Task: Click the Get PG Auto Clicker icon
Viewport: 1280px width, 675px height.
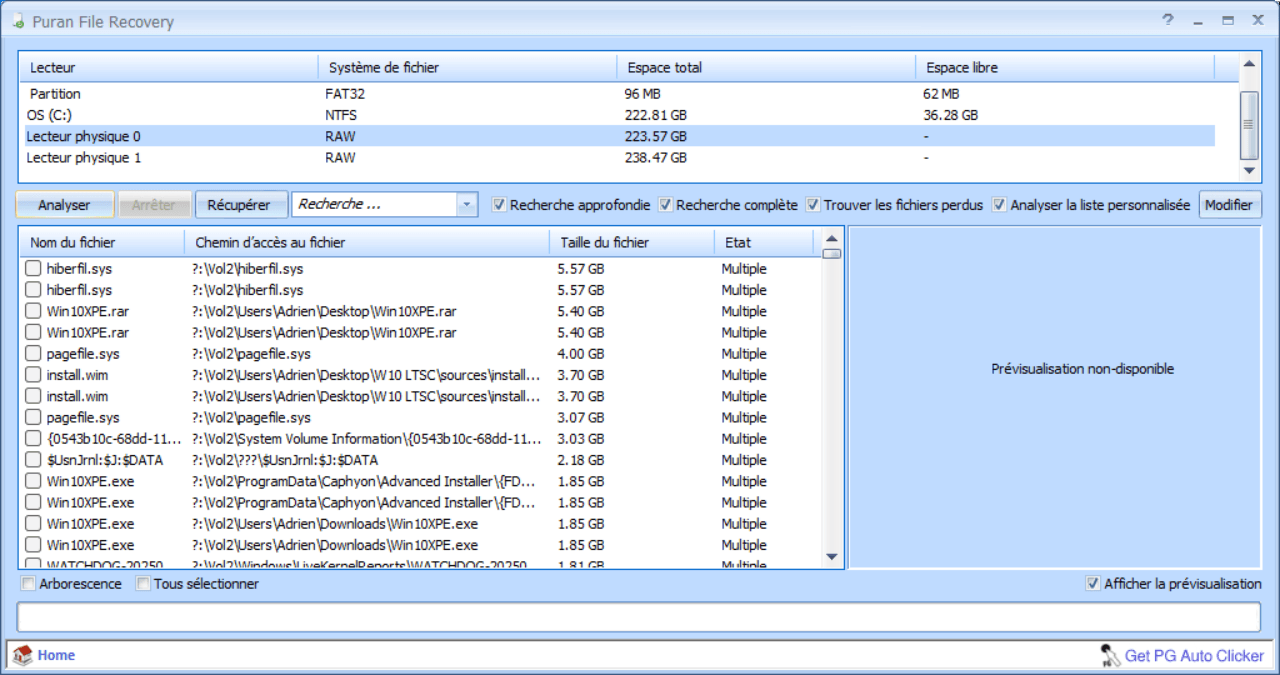Action: click(1110, 655)
